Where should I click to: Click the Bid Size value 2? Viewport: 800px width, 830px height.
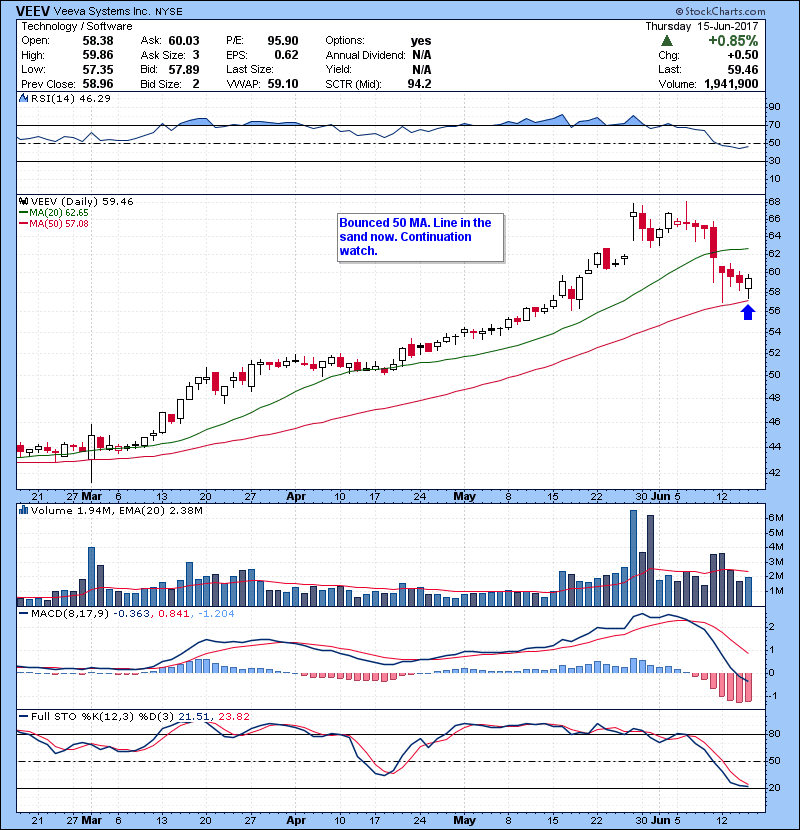coord(196,84)
